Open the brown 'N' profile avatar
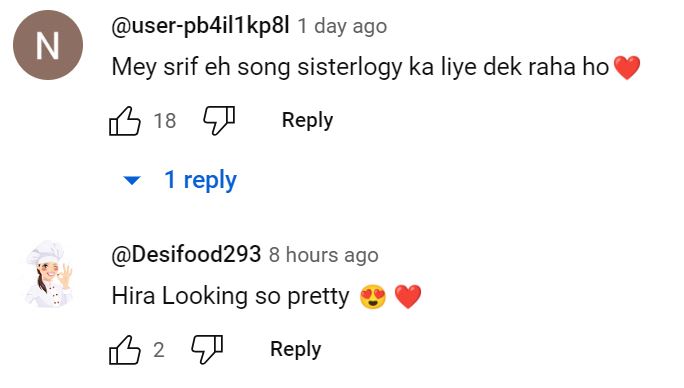Viewport: 684px width, 388px height. [48, 45]
